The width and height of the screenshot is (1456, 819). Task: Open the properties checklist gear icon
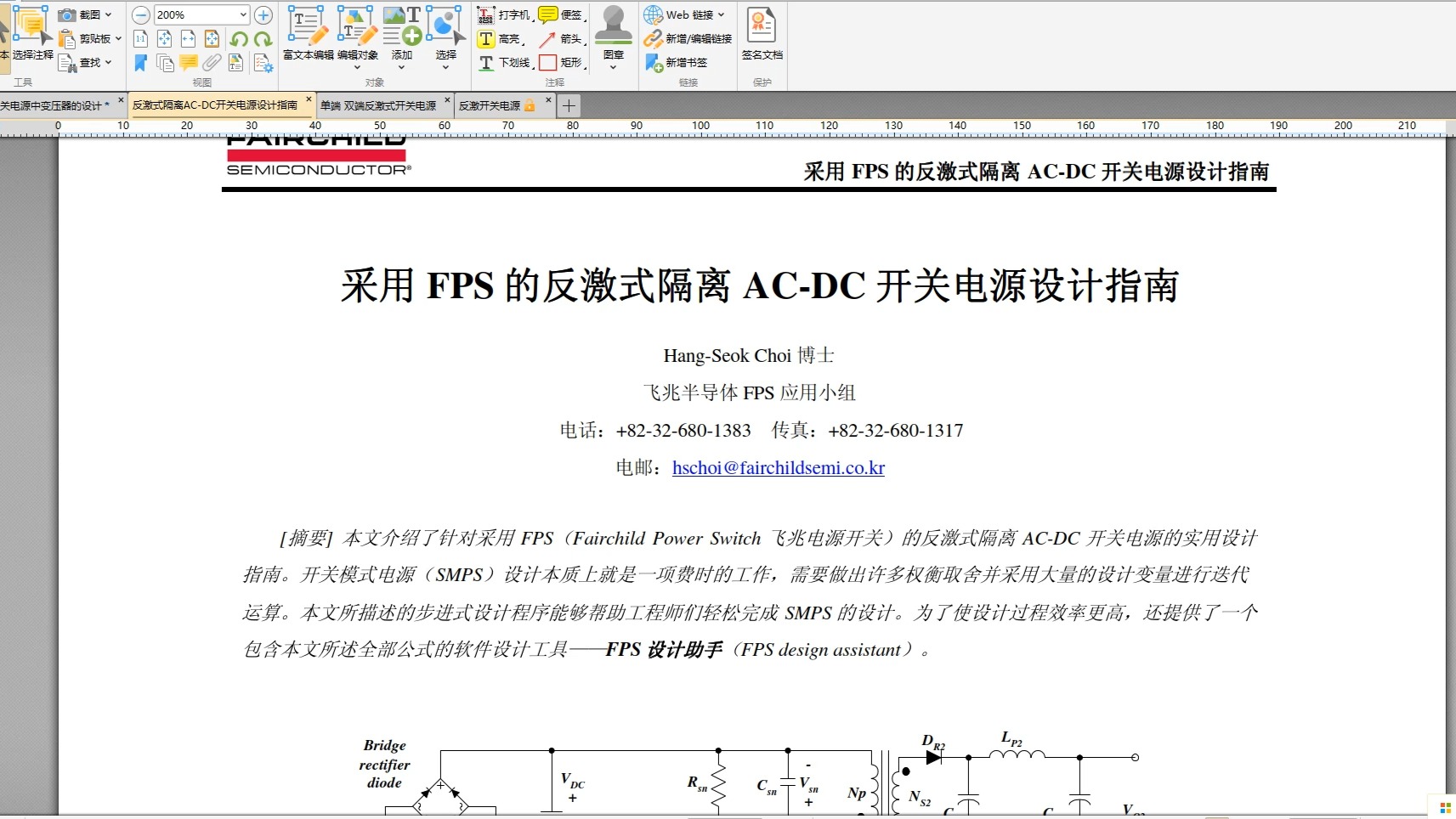[x=263, y=62]
